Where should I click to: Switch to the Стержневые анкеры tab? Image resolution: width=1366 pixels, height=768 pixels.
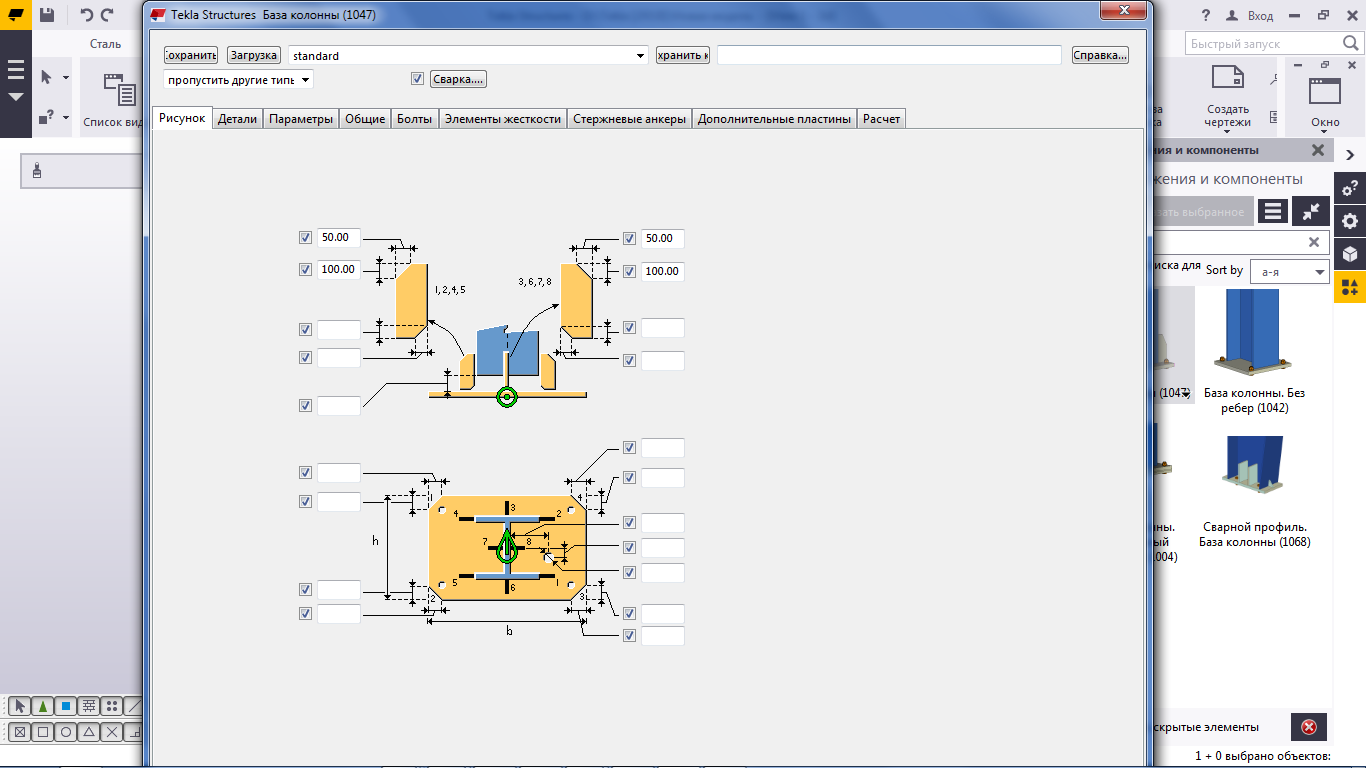click(630, 119)
